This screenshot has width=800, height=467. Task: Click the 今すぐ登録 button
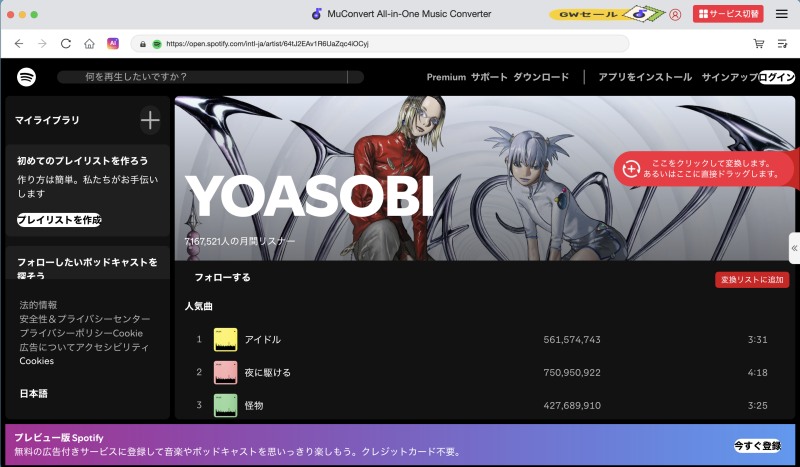(x=758, y=446)
